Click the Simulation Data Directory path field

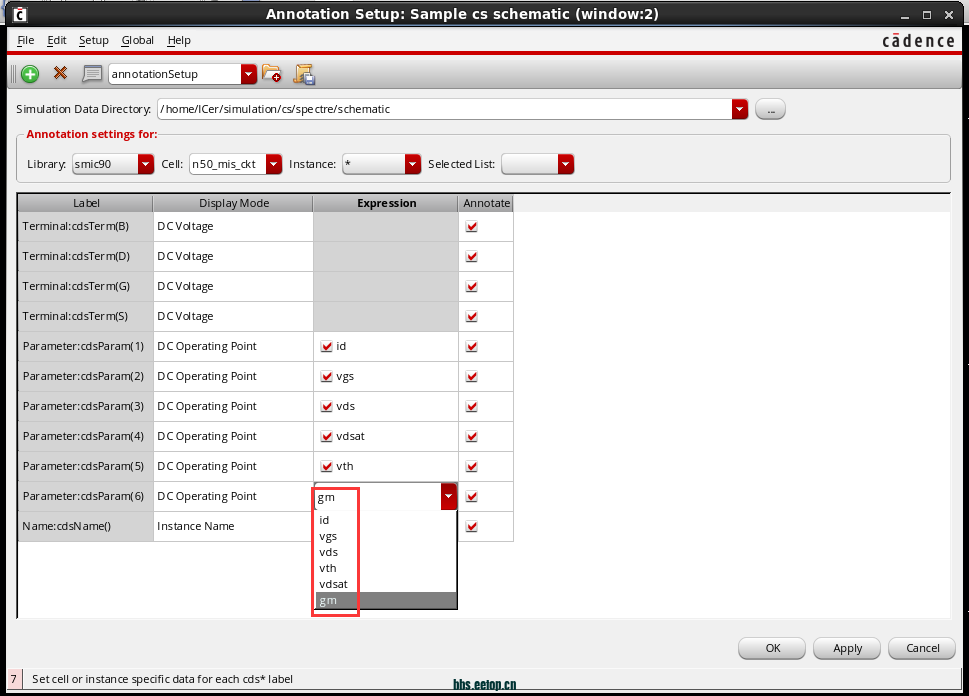click(445, 109)
